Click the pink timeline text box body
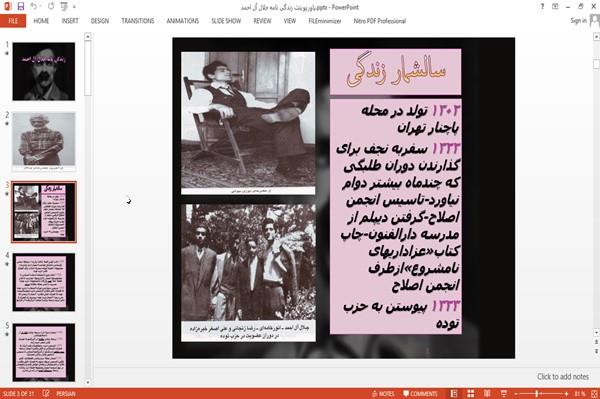The height and width of the screenshot is (399, 600). pos(396,217)
